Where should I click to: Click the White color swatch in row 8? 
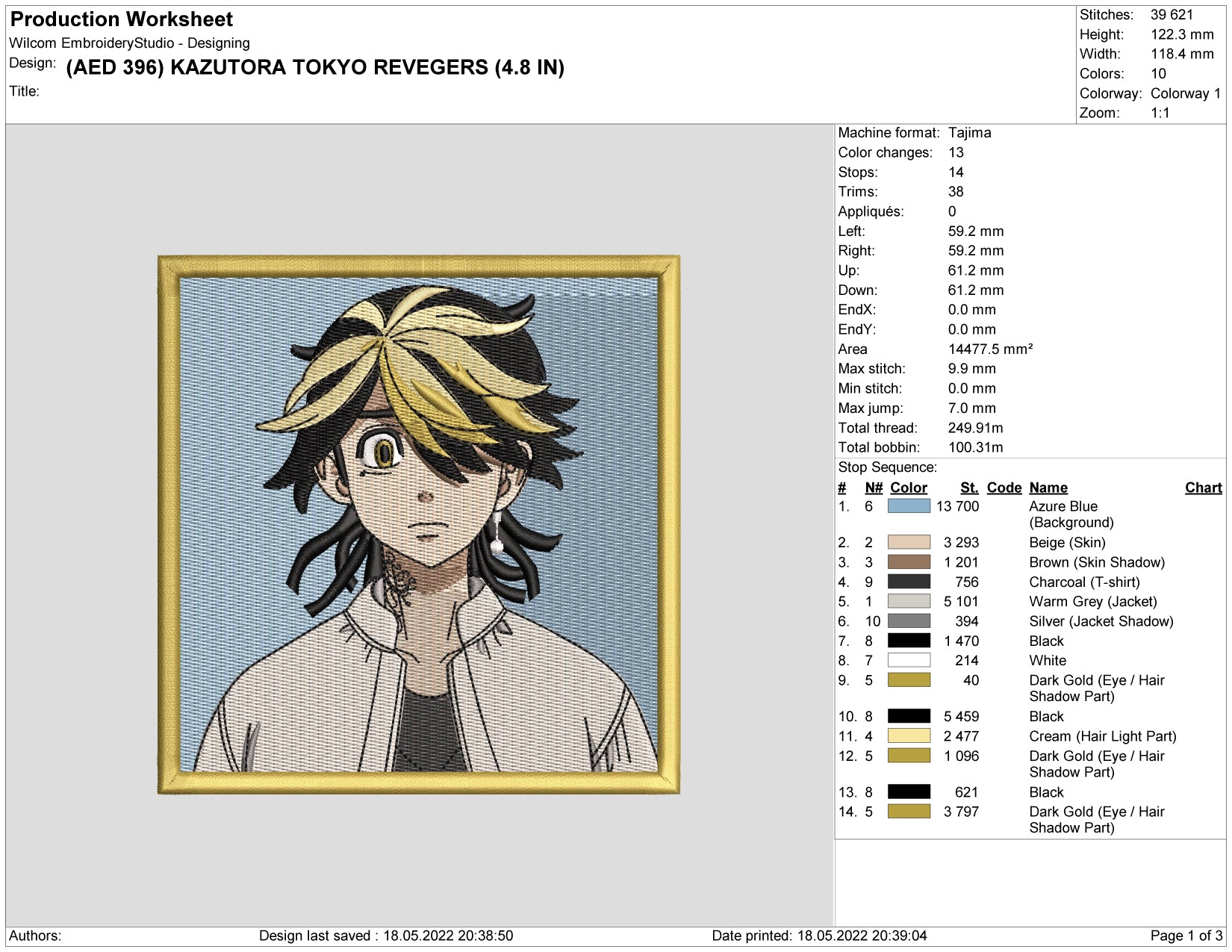[909, 660]
